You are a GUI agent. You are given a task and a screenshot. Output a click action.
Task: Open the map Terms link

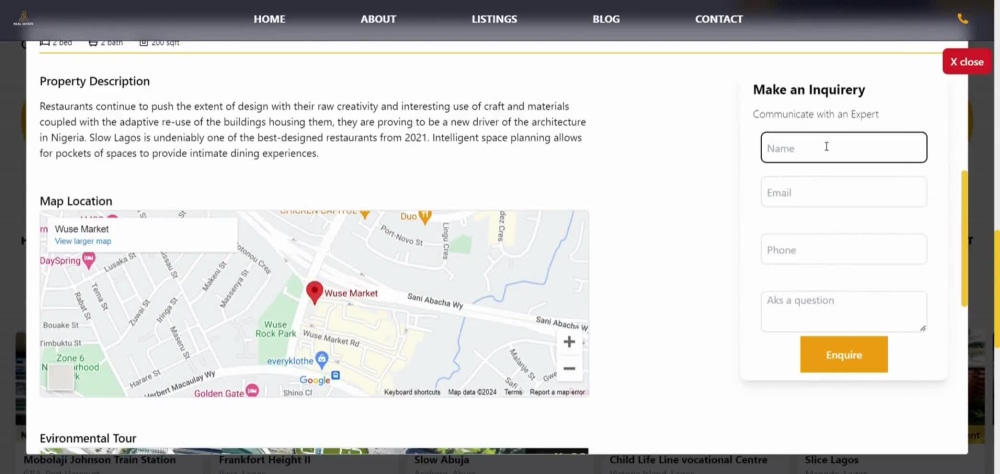[513, 392]
